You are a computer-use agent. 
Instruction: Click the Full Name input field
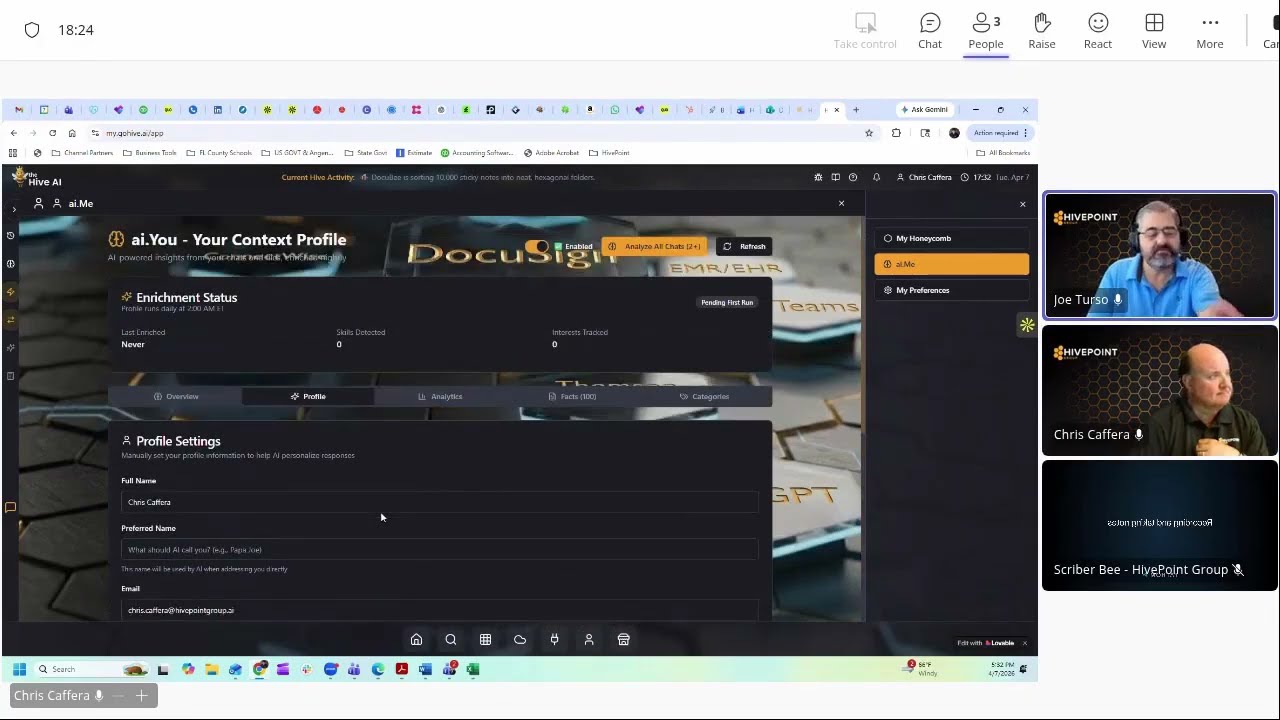(440, 502)
